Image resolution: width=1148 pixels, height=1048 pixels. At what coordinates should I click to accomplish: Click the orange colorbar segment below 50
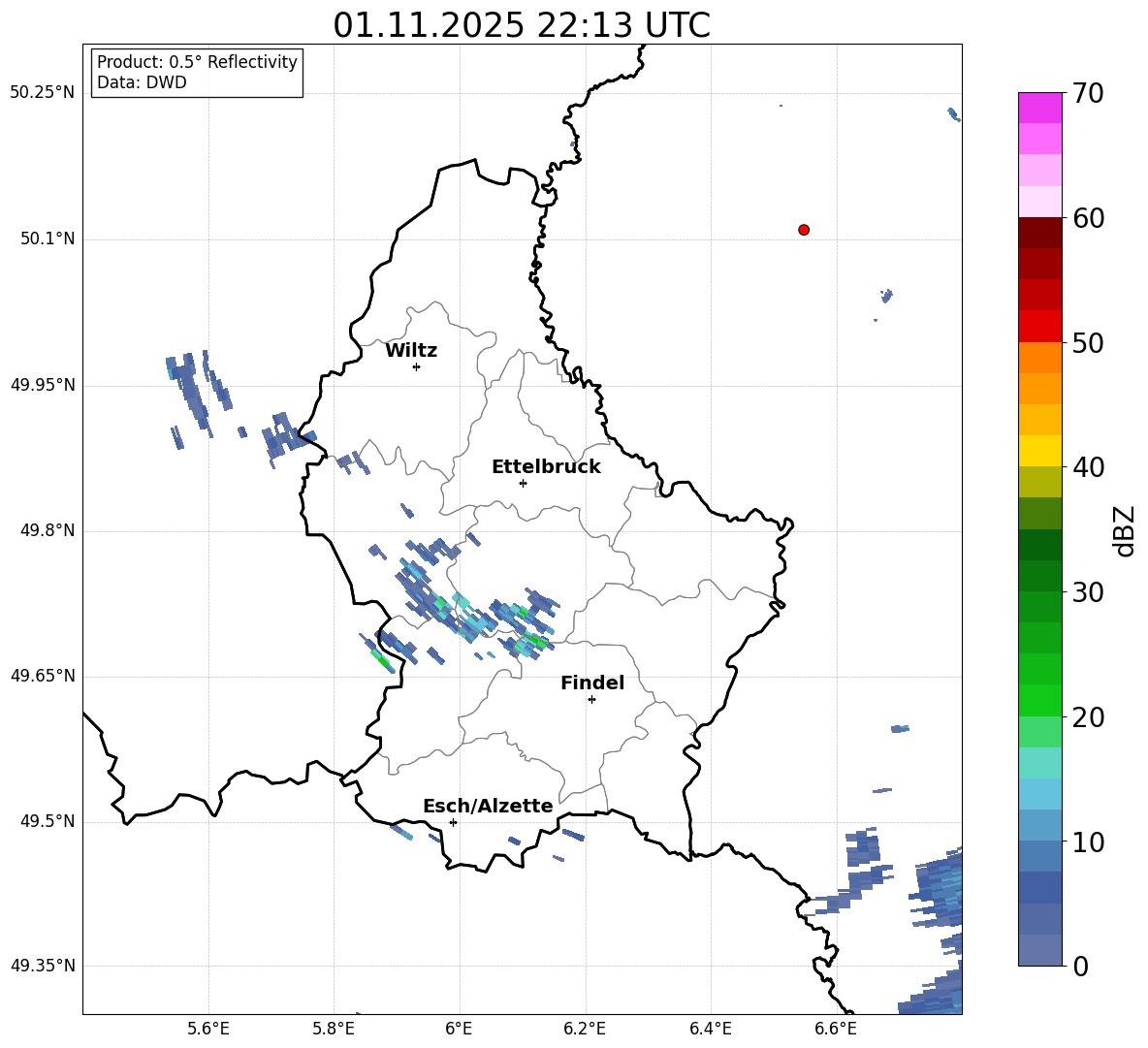coord(1039,357)
